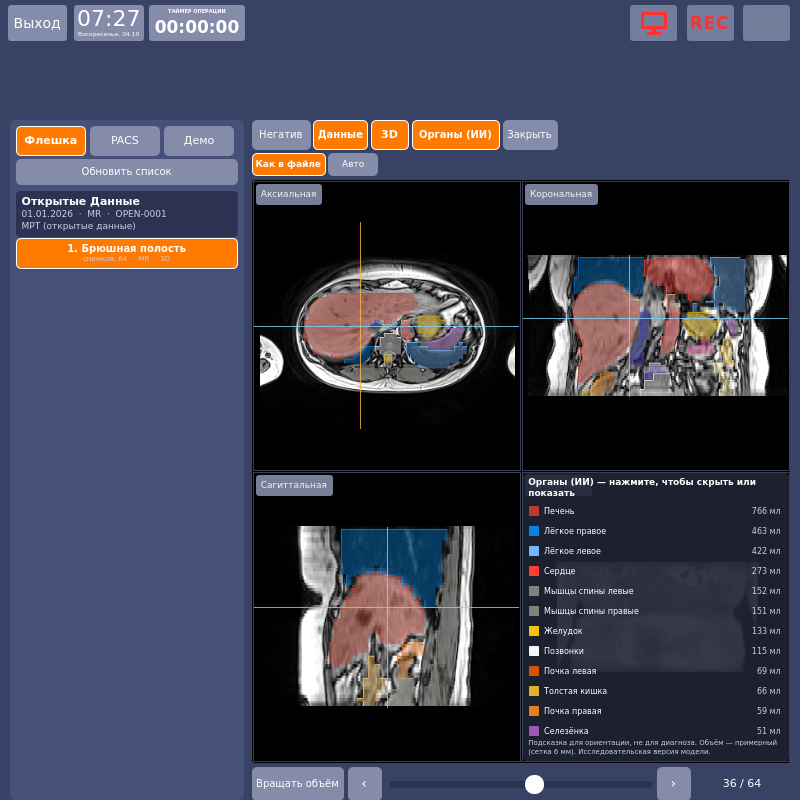Toggle the 3D view mode

pyautogui.click(x=389, y=135)
